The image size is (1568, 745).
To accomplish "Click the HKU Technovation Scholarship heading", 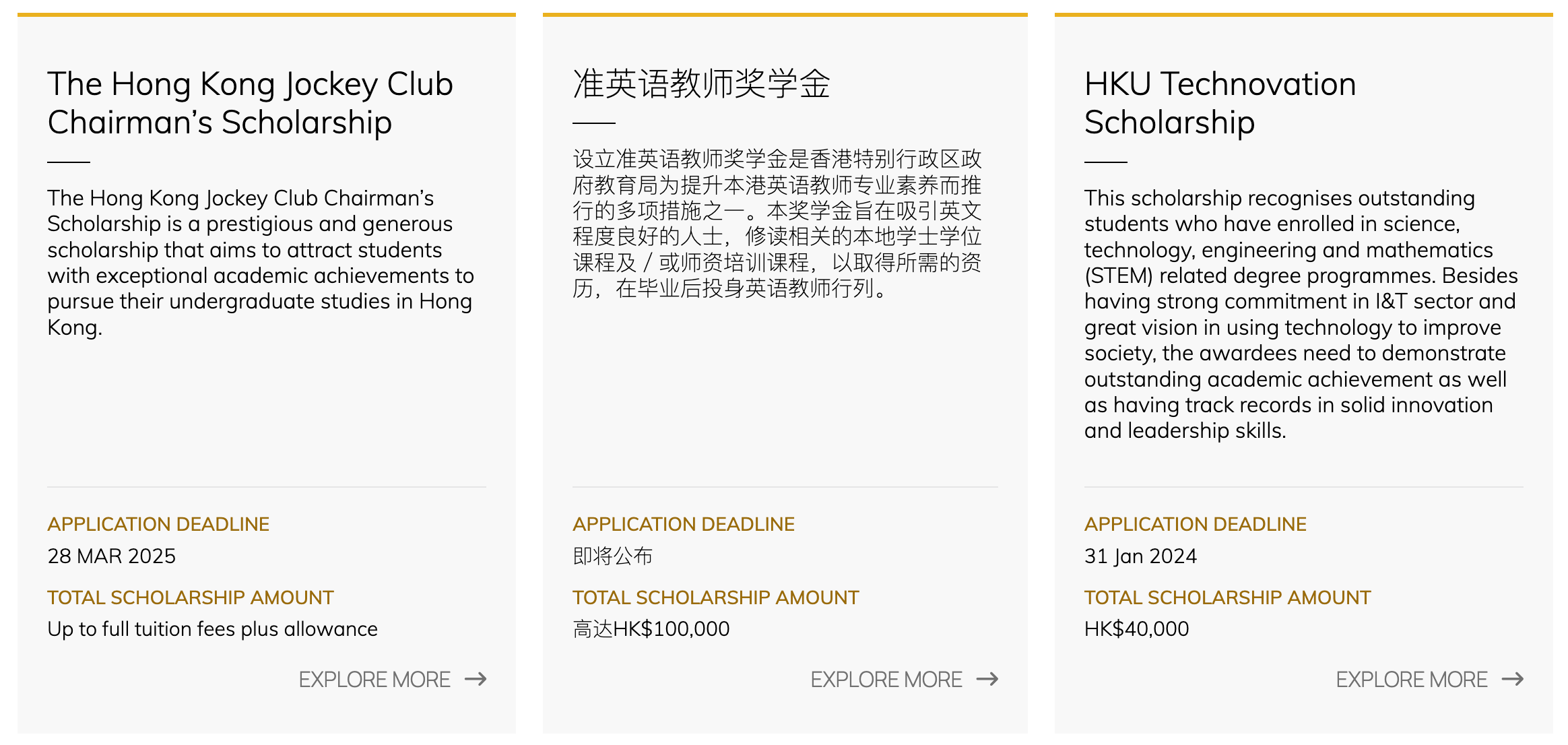I will (x=1219, y=103).
